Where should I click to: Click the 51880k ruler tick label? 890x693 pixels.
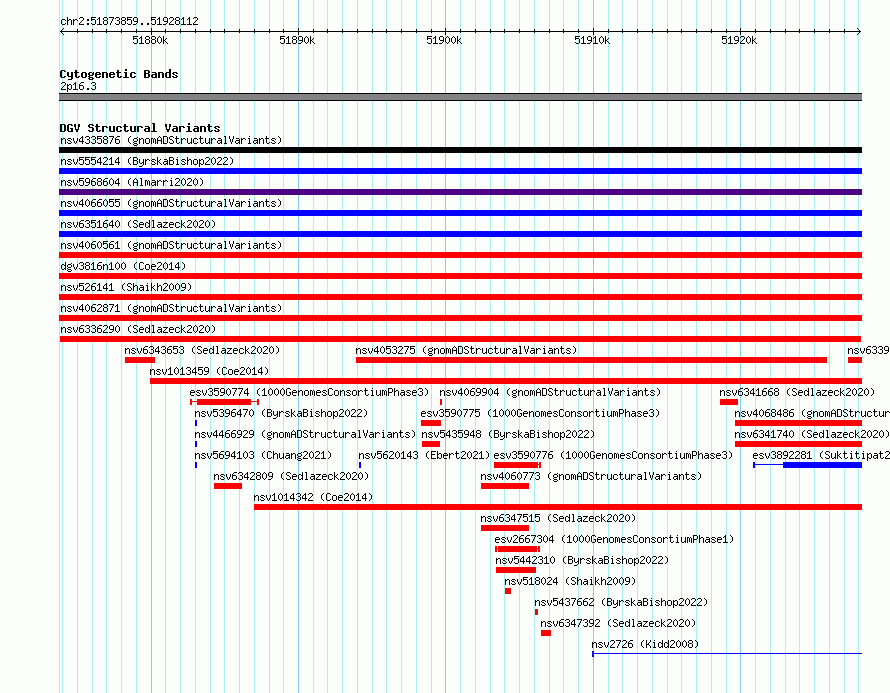pyautogui.click(x=150, y=40)
